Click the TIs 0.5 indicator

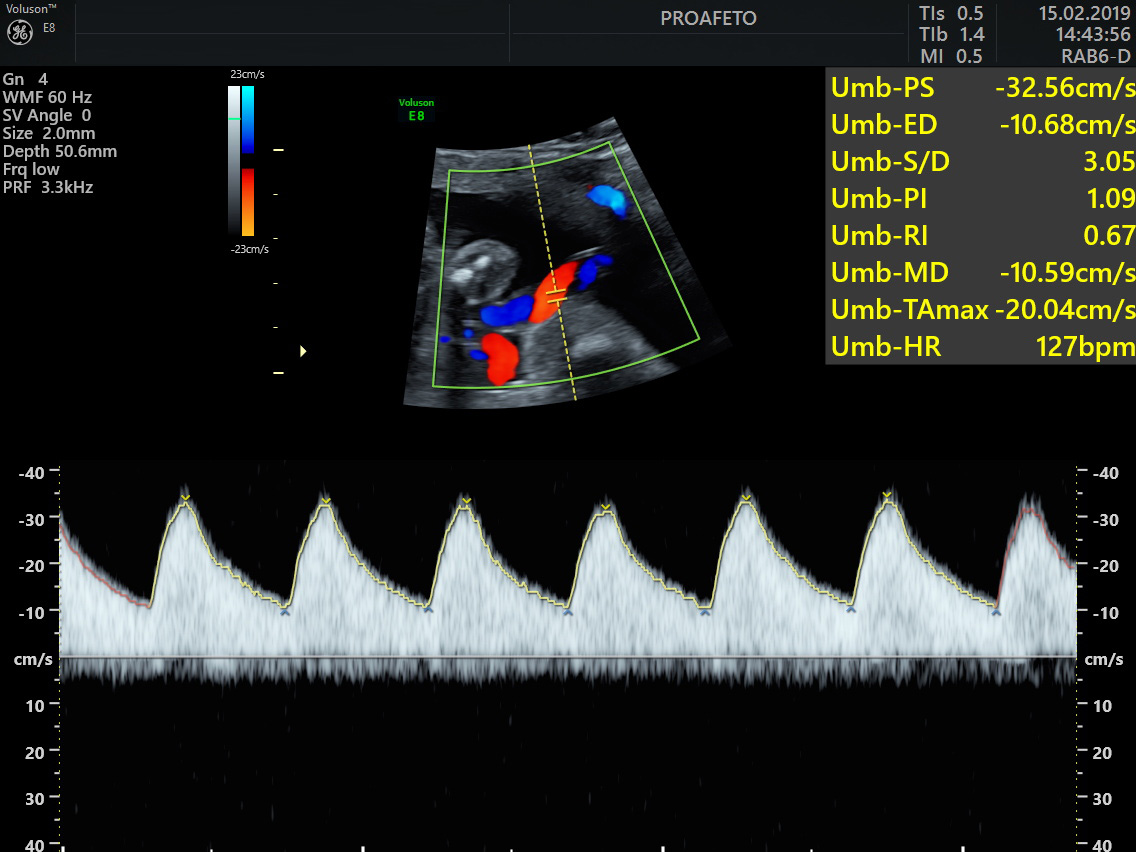(951, 13)
